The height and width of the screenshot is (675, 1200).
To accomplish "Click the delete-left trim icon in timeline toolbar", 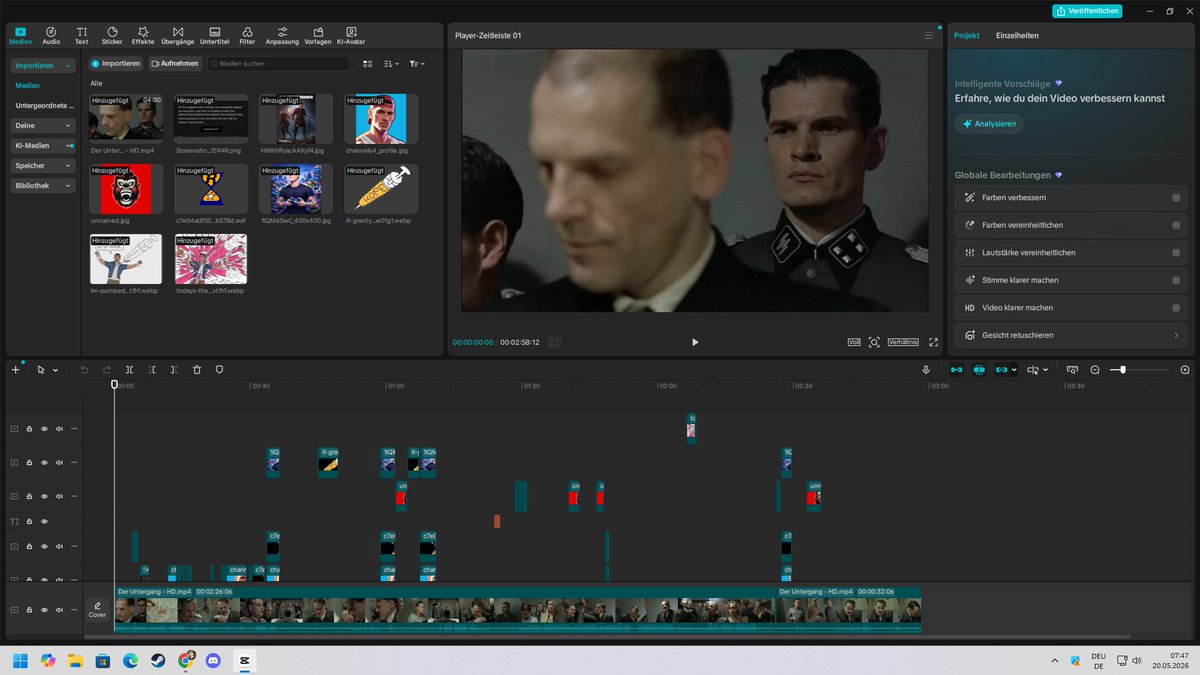I will click(x=152, y=370).
